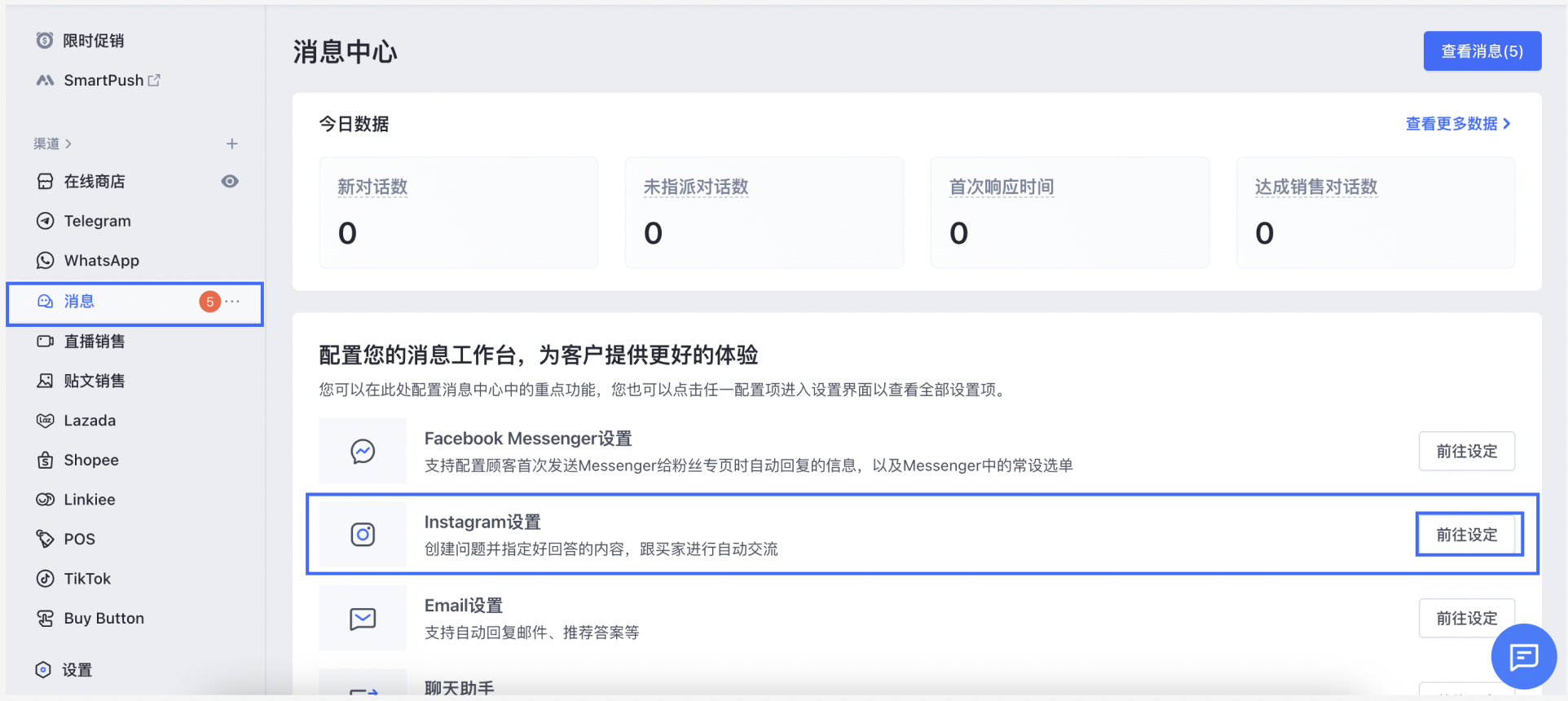Viewport: 1568px width, 701px height.
Task: Click the Lazada icon in sidebar
Action: pyautogui.click(x=45, y=421)
